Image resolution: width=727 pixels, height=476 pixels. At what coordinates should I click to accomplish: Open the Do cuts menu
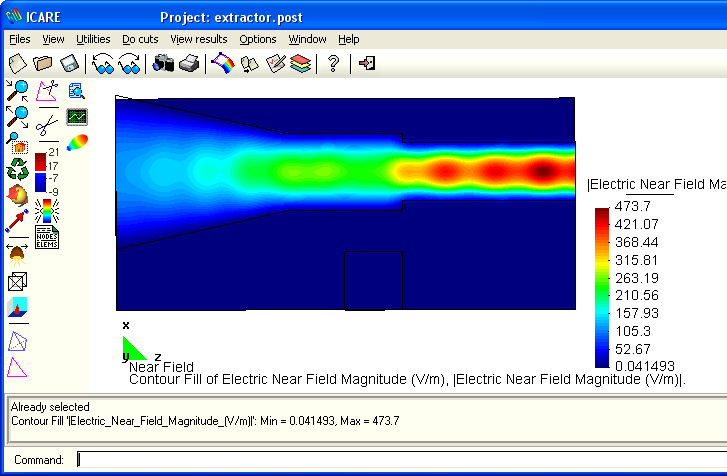140,39
